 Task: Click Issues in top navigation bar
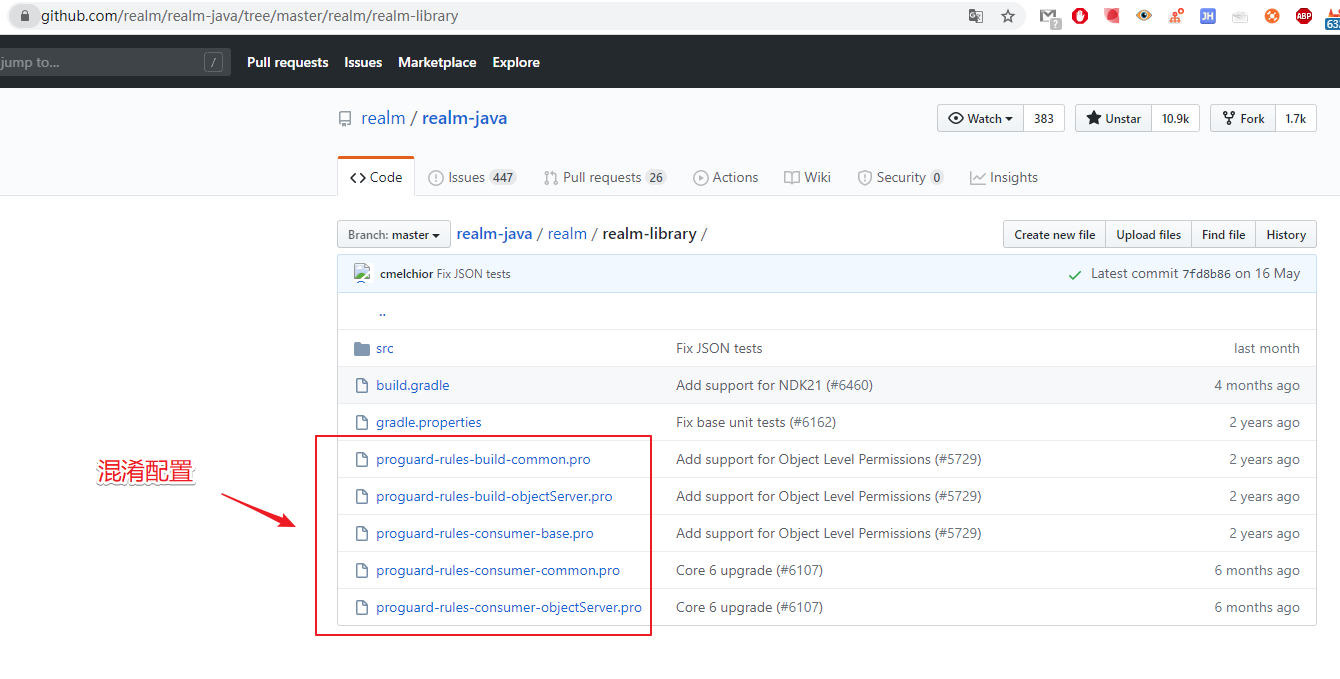pyautogui.click(x=363, y=62)
